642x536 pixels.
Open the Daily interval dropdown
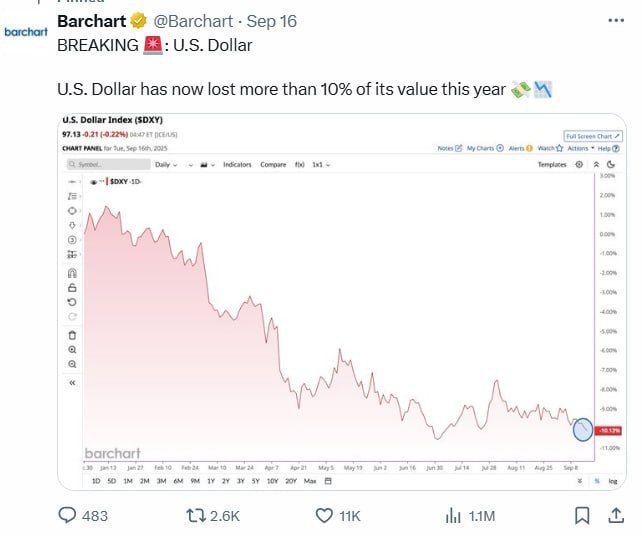point(165,164)
